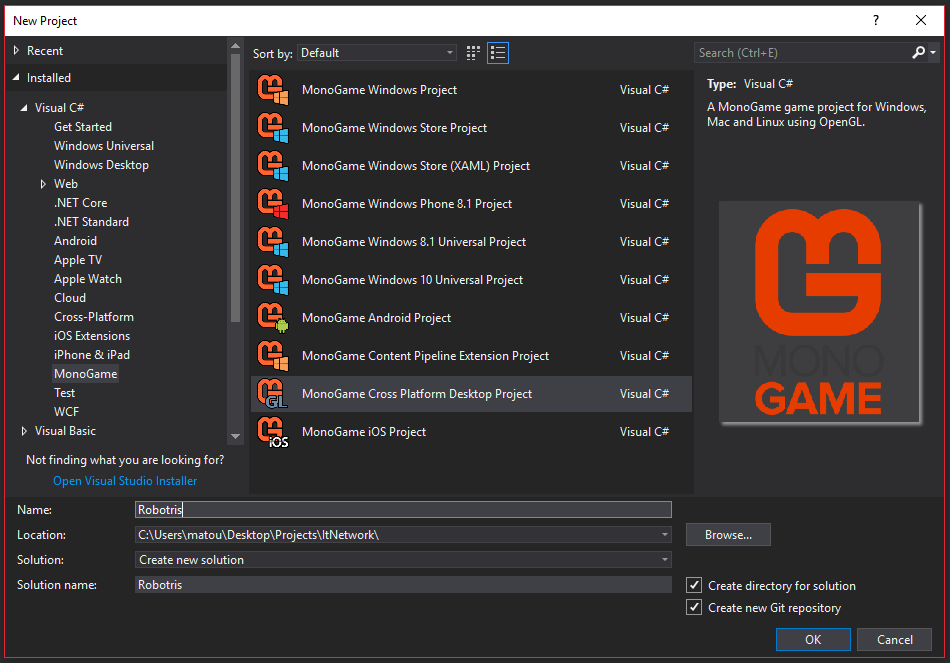
Task: Expand the Web node under Visual C#
Action: pos(44,184)
